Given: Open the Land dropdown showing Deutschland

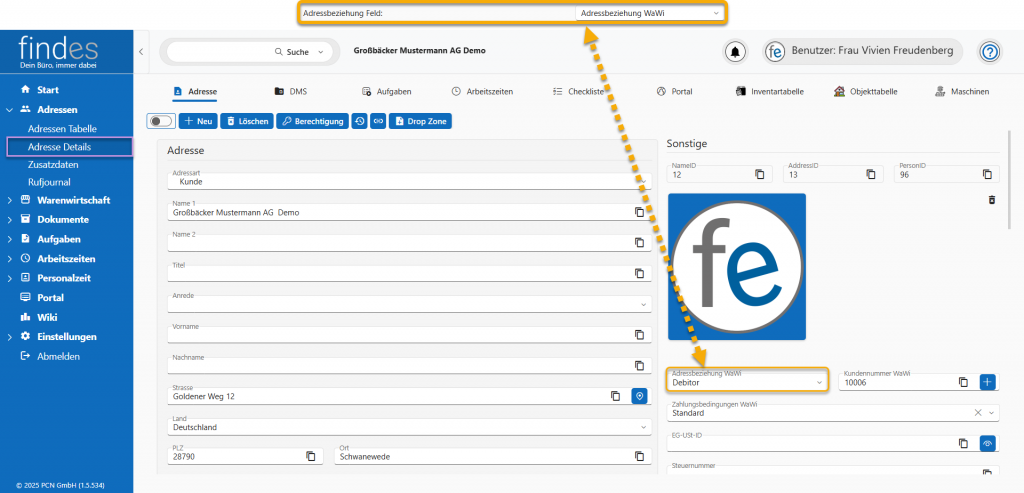Looking at the screenshot, I should point(410,427).
